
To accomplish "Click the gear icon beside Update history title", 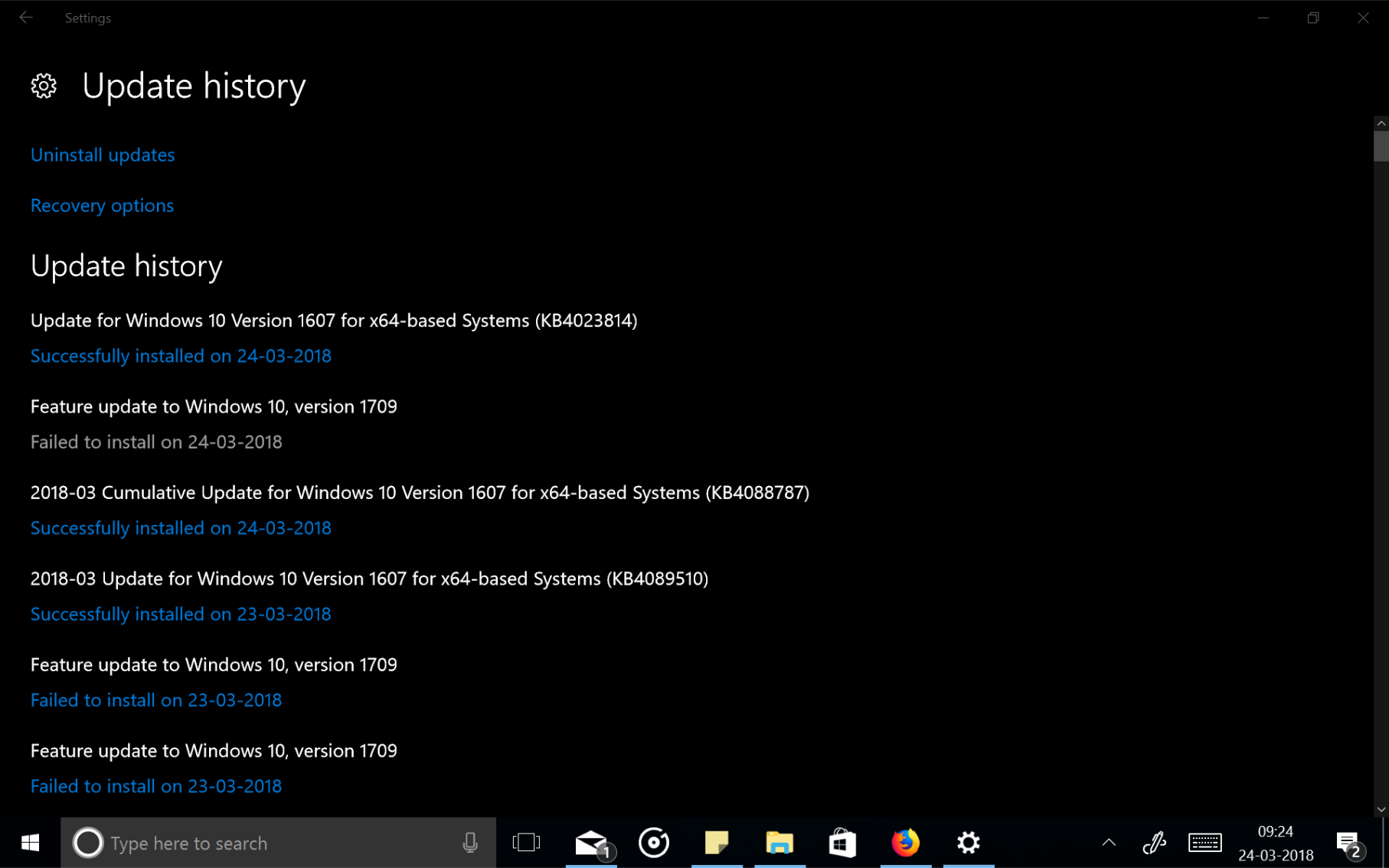I will (x=44, y=86).
